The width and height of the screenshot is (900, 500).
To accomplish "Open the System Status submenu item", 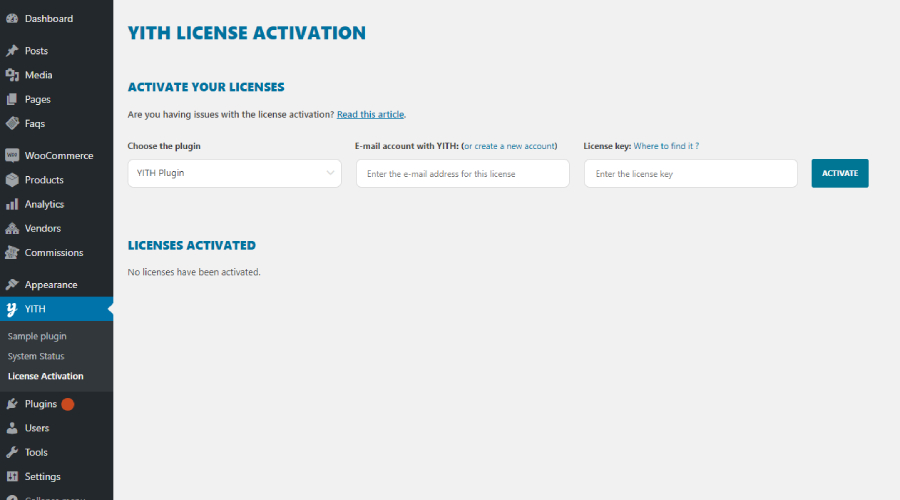I will (x=36, y=356).
